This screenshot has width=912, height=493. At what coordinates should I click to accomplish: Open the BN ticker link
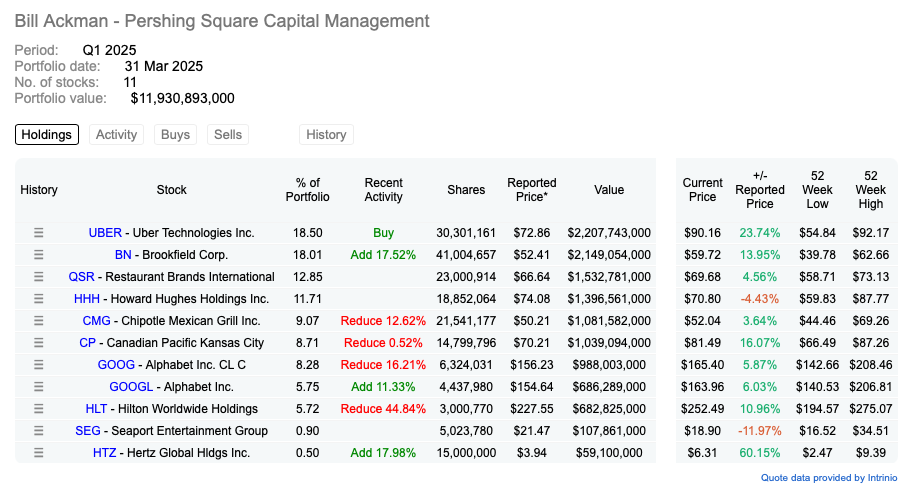[123, 255]
